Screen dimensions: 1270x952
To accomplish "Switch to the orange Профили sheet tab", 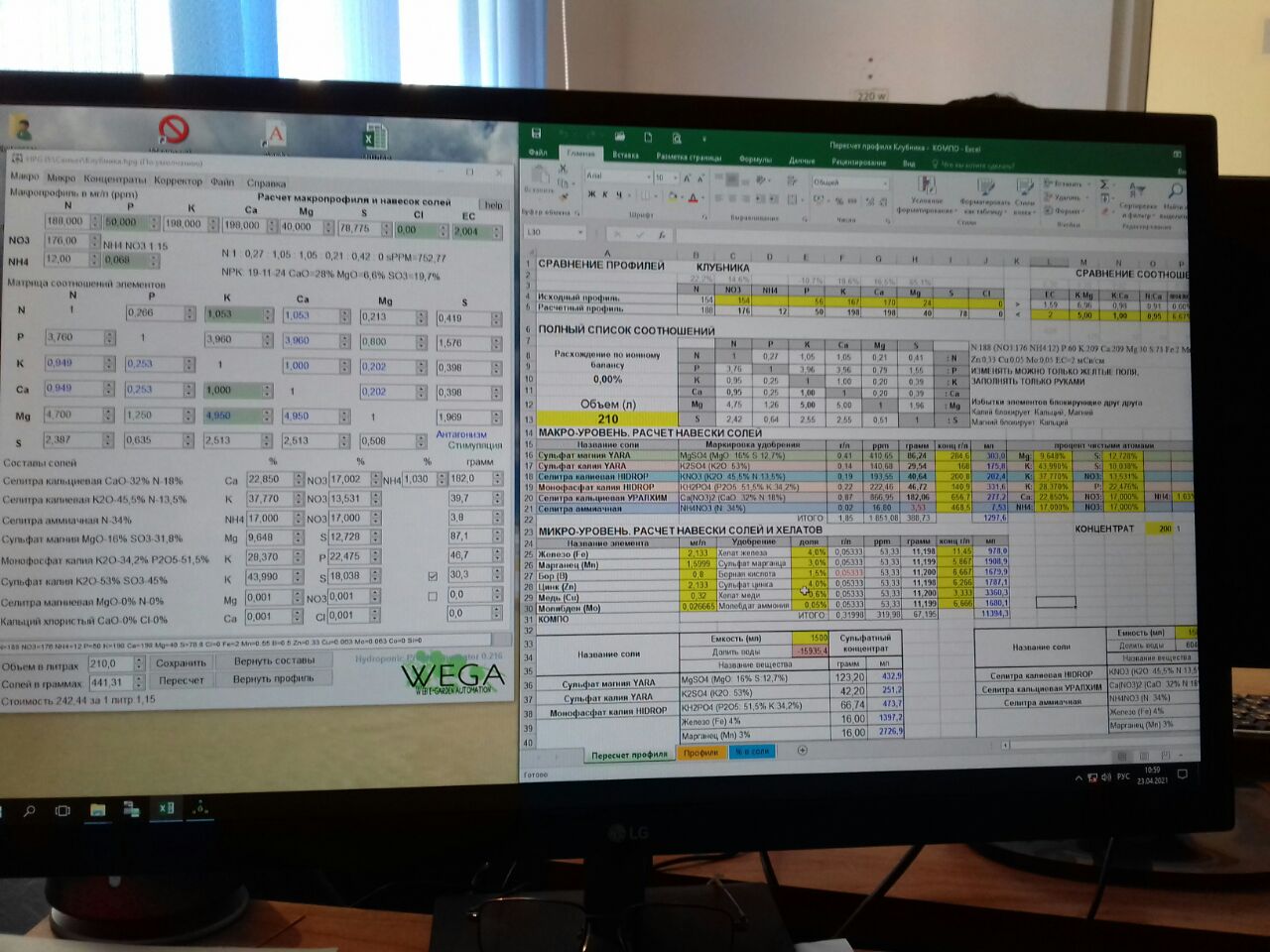I will tap(700, 752).
